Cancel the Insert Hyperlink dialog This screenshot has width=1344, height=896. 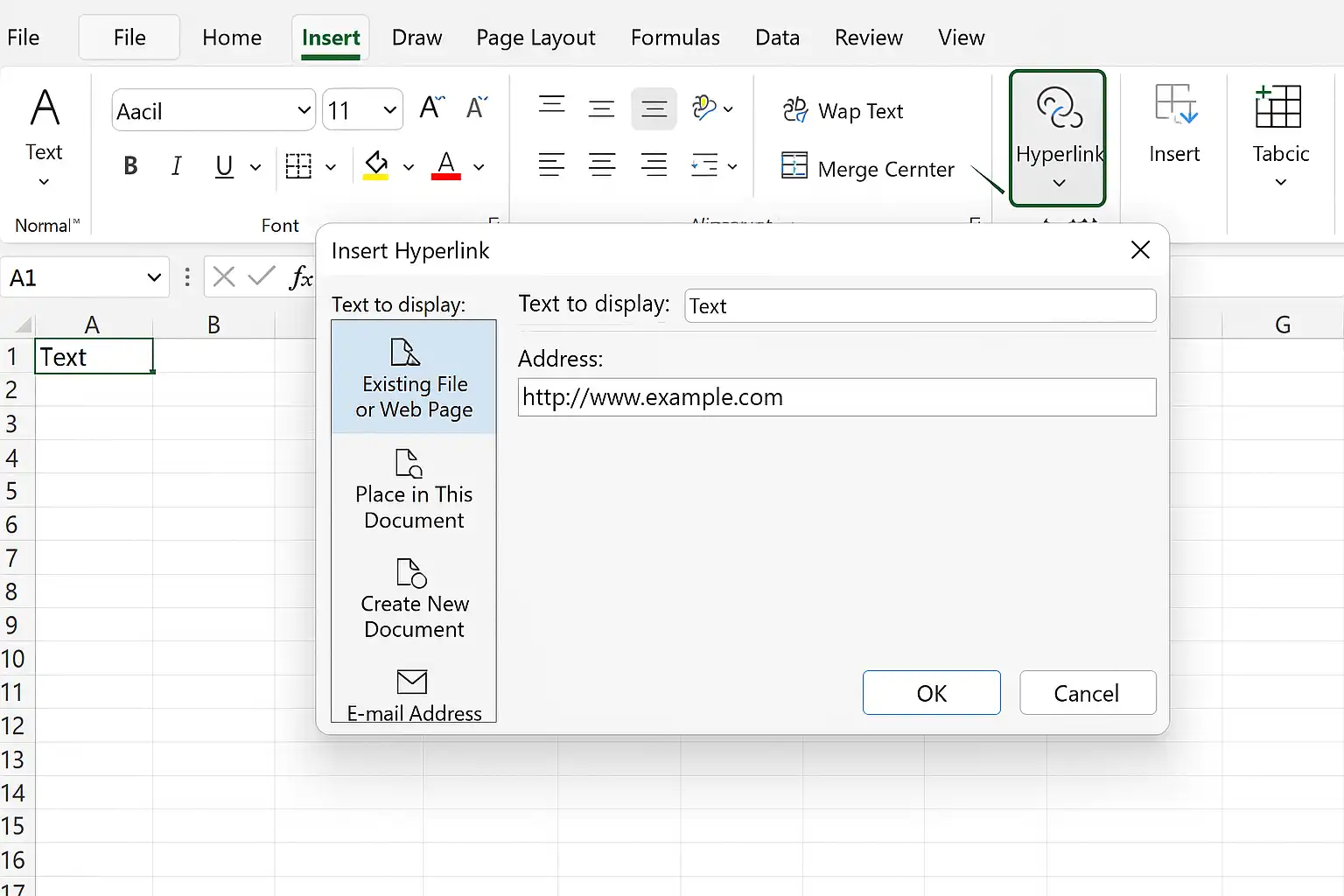tap(1087, 693)
